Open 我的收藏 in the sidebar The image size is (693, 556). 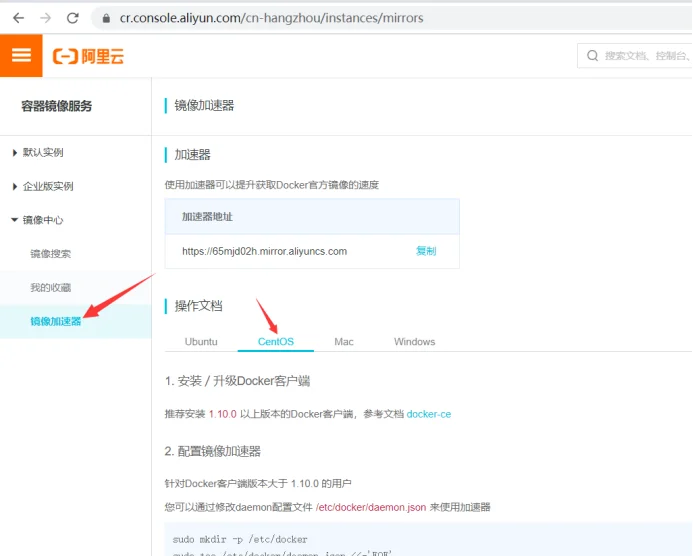[x=50, y=288]
